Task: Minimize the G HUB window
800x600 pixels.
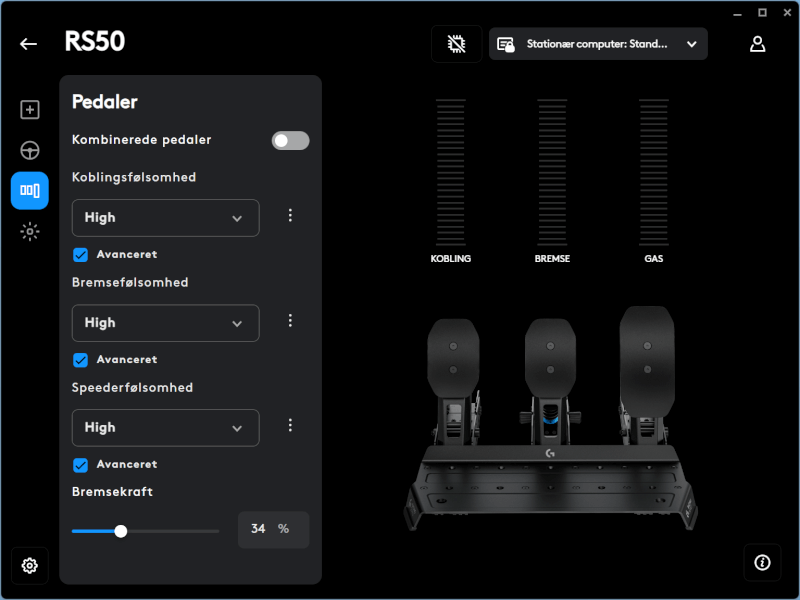Action: [x=737, y=13]
